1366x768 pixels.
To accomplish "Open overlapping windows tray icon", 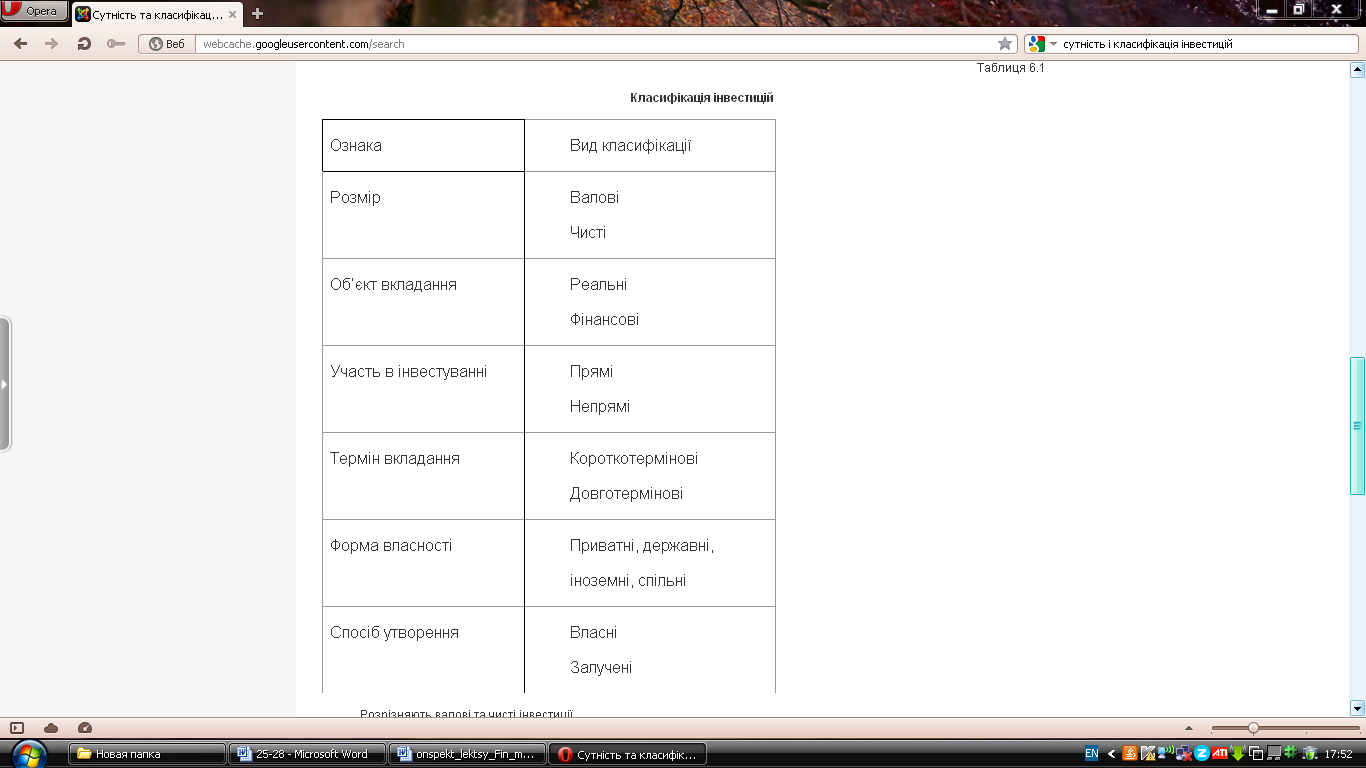I will pos(1255,754).
